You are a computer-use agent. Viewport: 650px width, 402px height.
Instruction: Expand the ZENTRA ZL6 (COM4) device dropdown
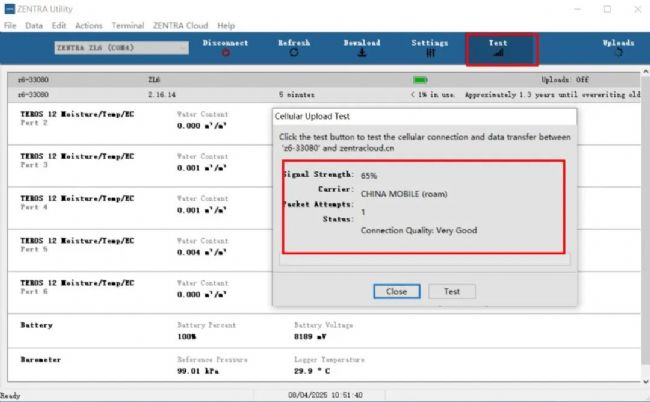point(181,48)
